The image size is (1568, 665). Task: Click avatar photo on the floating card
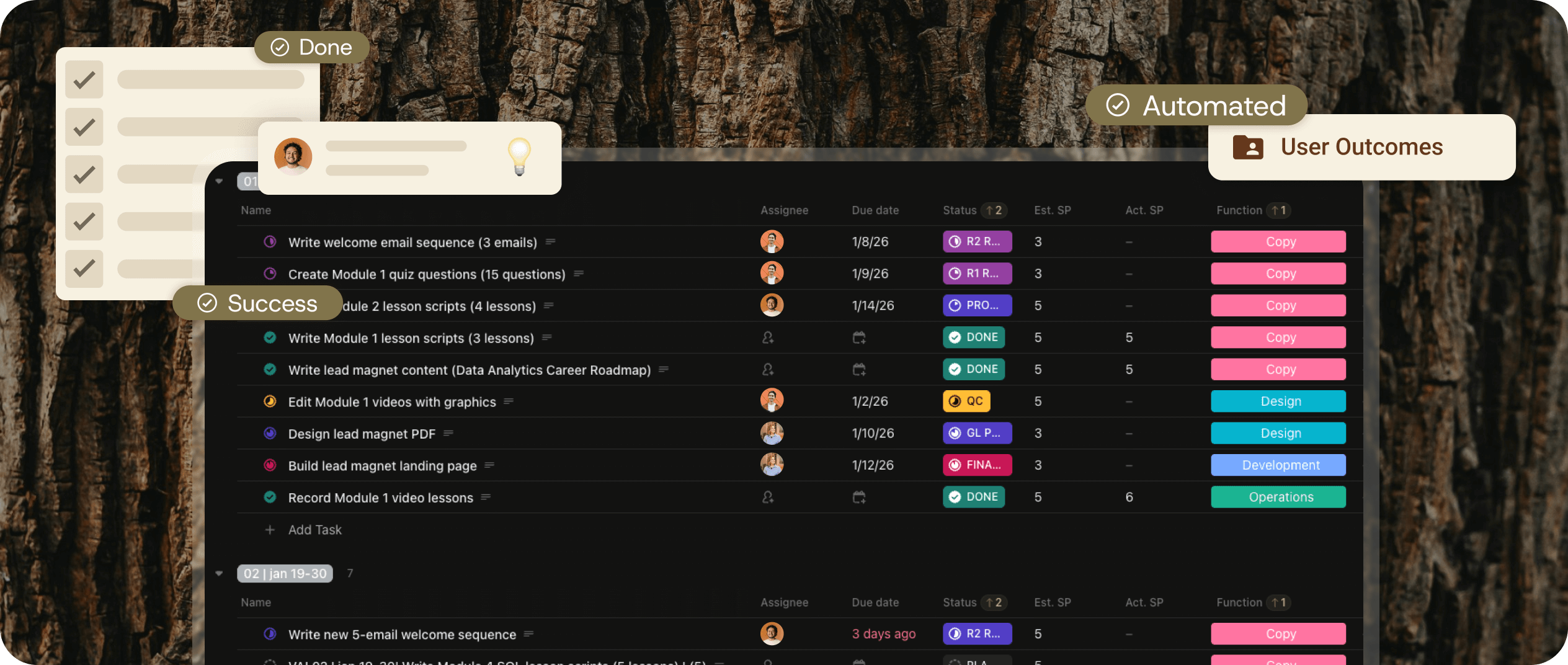(x=293, y=156)
